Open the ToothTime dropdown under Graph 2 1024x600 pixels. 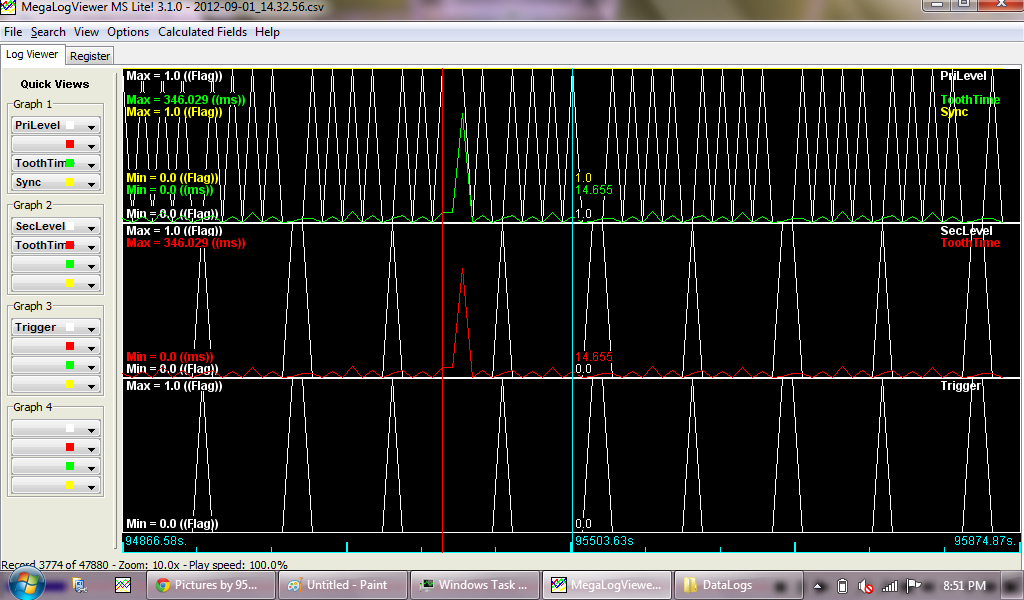[x=55, y=245]
